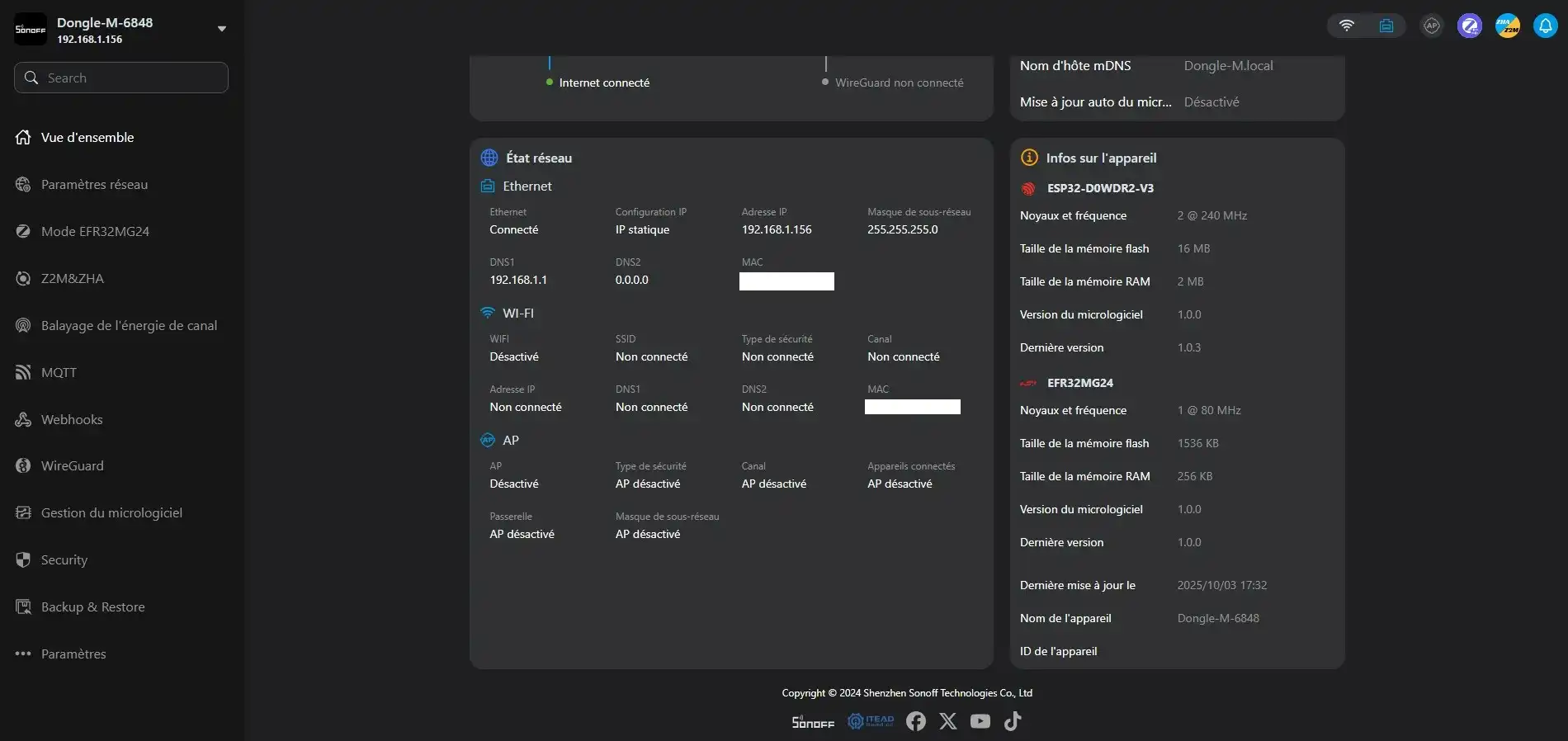Toggle the Wi-Fi connection indicator in header
This screenshot has width=1568, height=741.
(x=1346, y=26)
